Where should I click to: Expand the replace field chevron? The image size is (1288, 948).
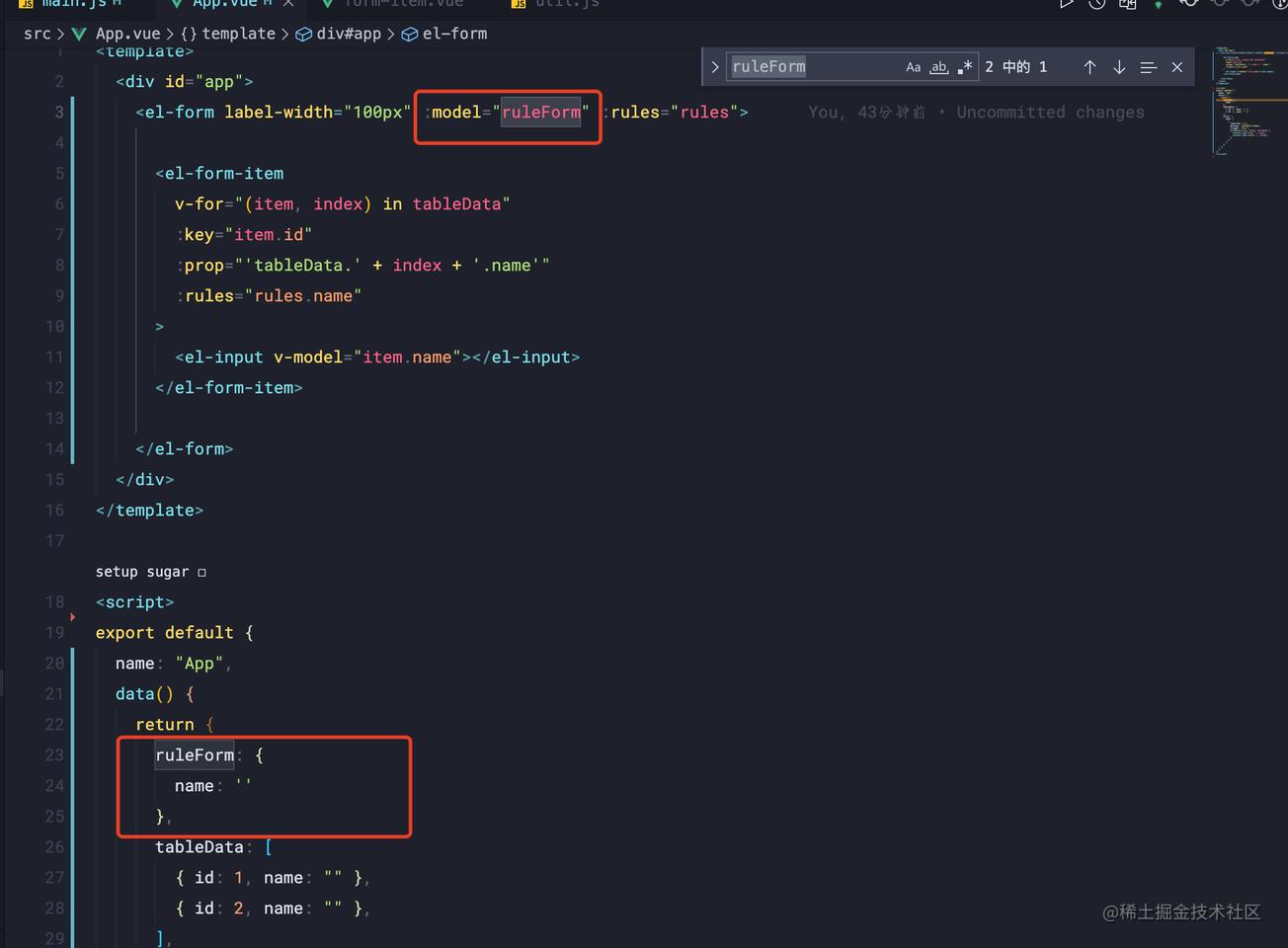coord(715,67)
